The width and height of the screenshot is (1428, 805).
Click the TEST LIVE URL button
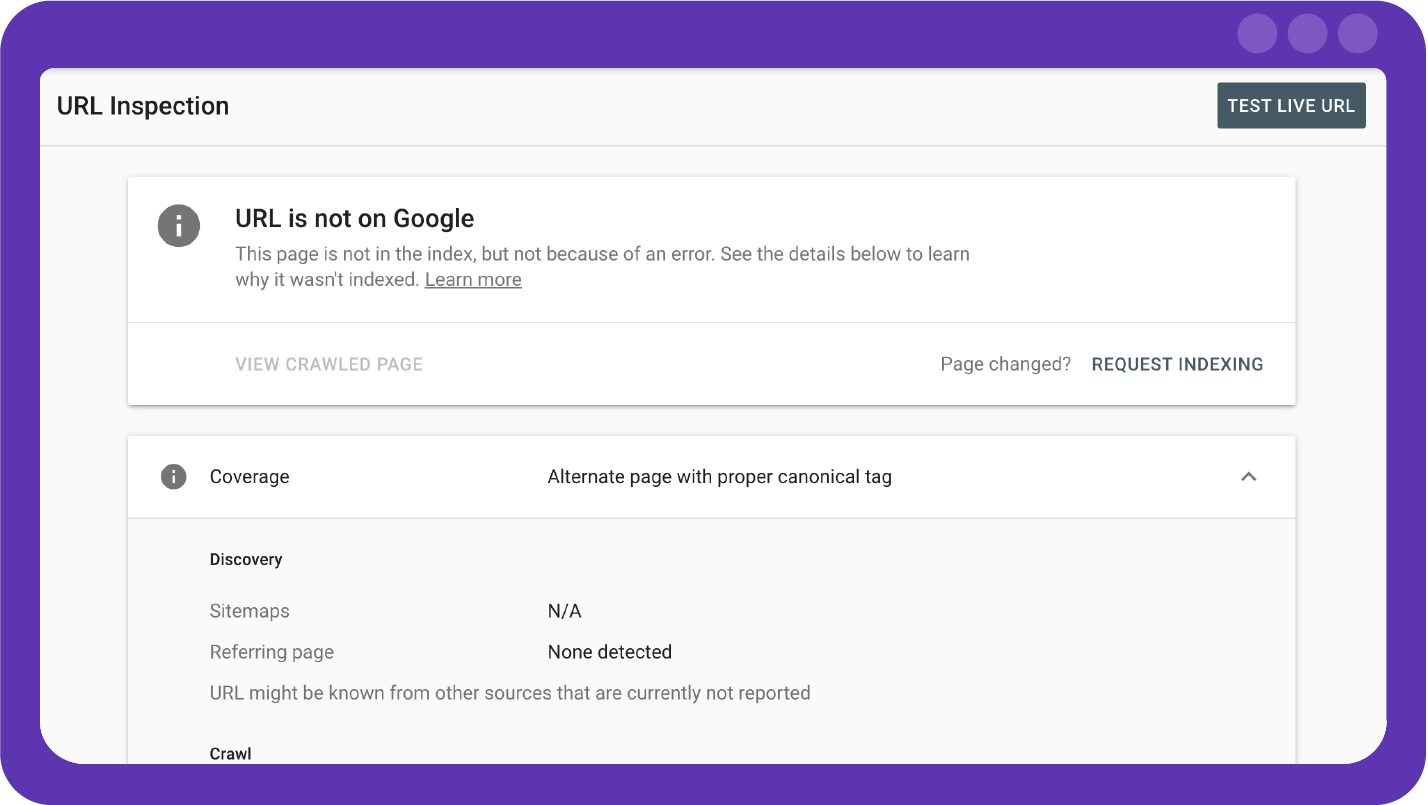(1291, 106)
